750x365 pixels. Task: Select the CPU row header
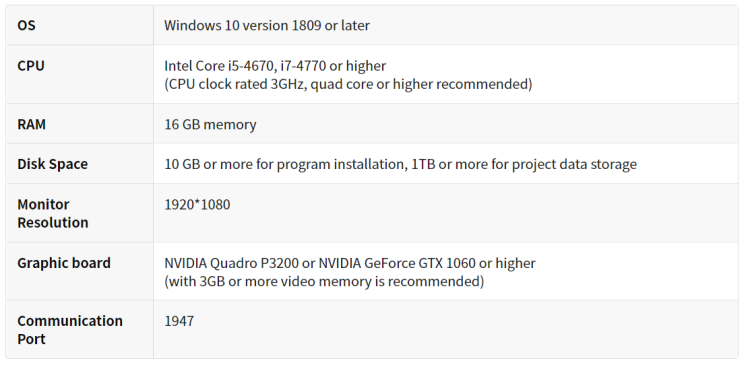tap(31, 66)
